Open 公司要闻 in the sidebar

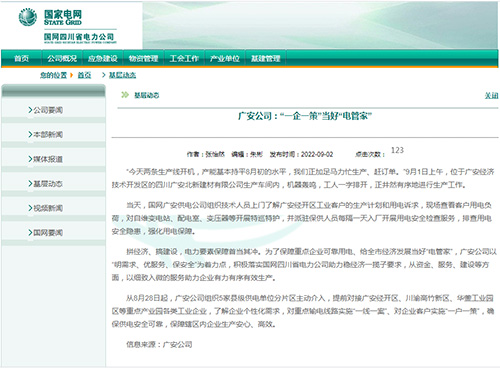pos(48,110)
